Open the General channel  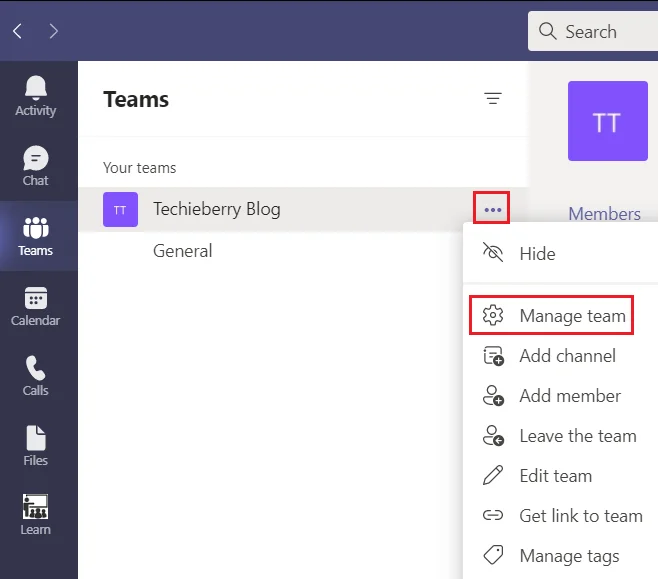[183, 251]
